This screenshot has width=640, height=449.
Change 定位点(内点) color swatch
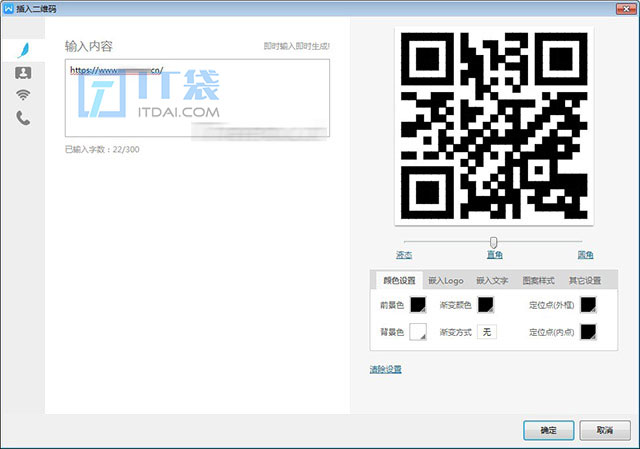588,332
